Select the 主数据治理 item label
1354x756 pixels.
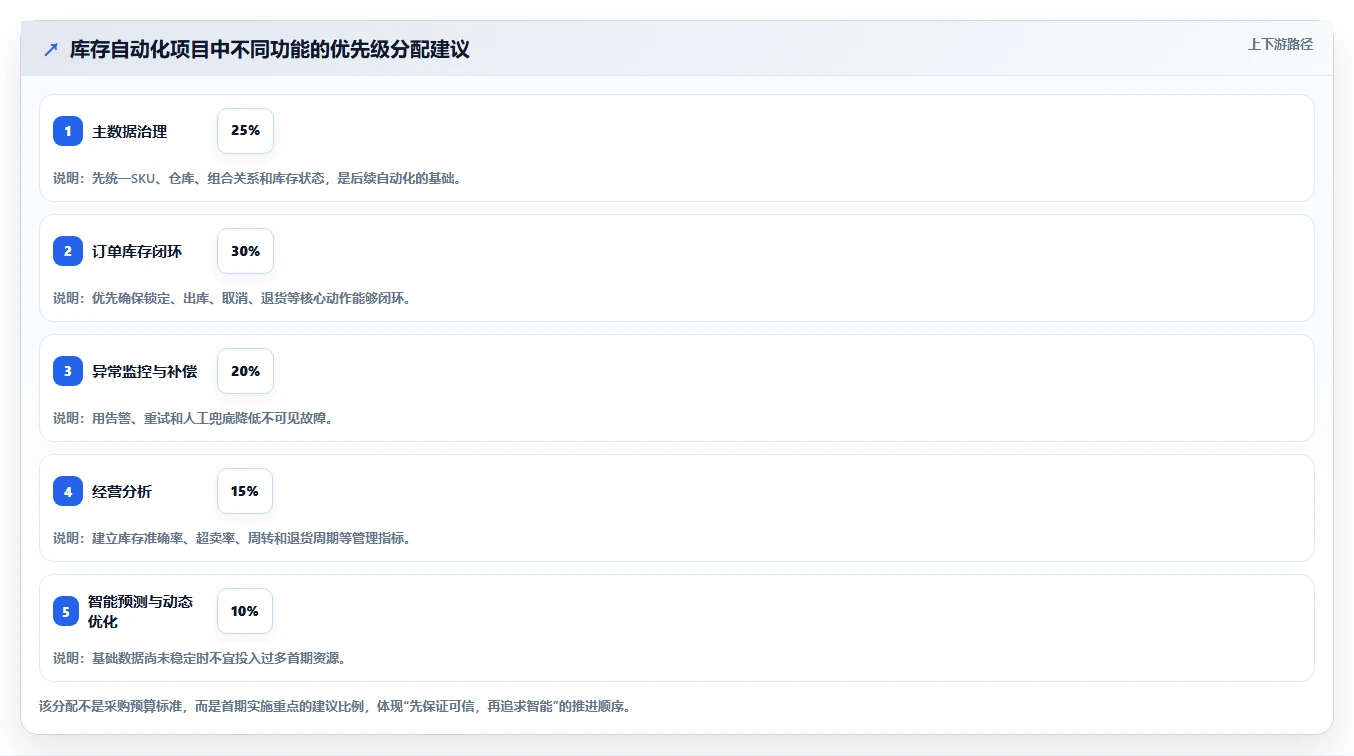(130, 131)
